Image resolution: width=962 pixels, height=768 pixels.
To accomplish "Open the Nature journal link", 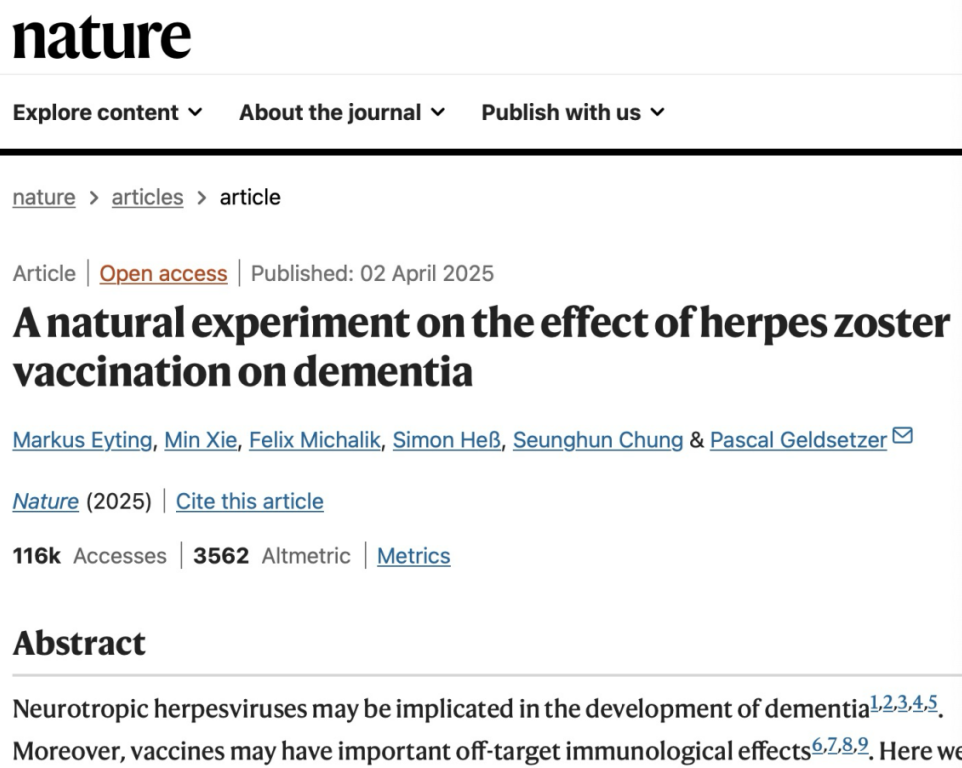I will [x=45, y=501].
